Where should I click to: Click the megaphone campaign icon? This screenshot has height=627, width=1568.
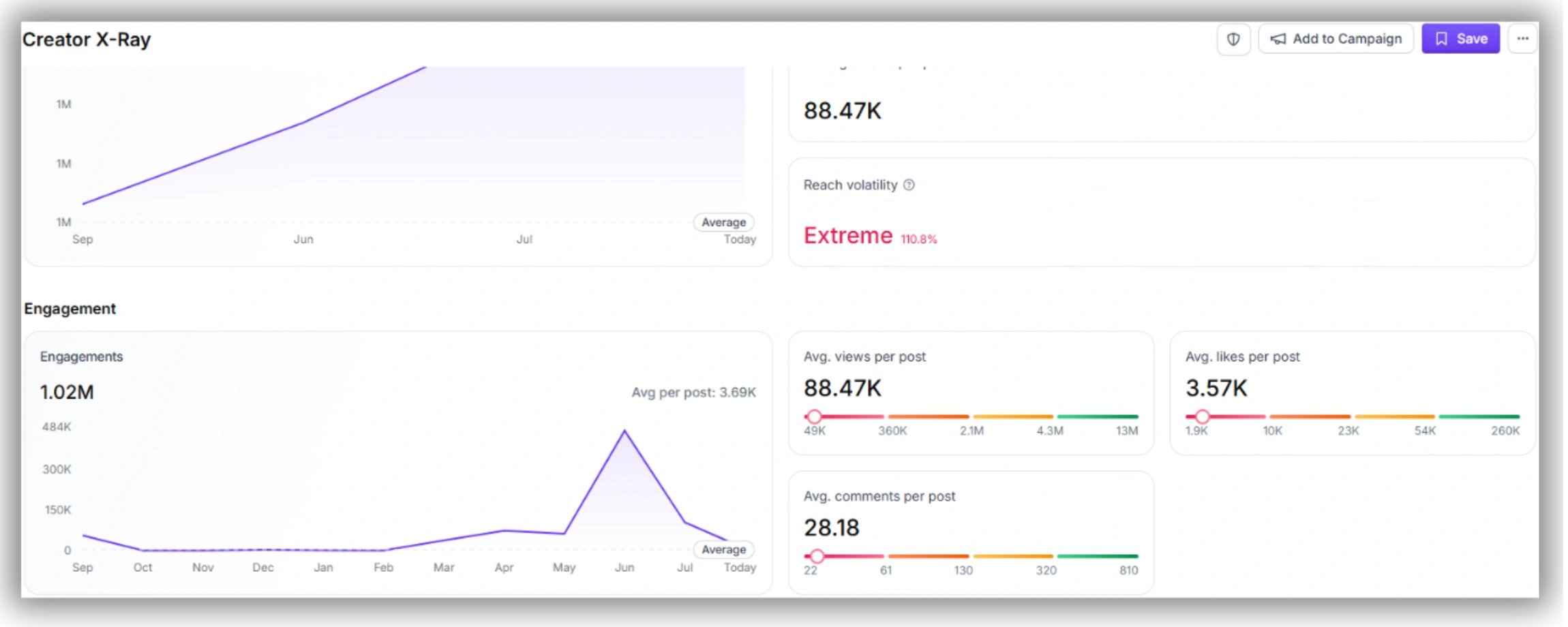(x=1278, y=39)
